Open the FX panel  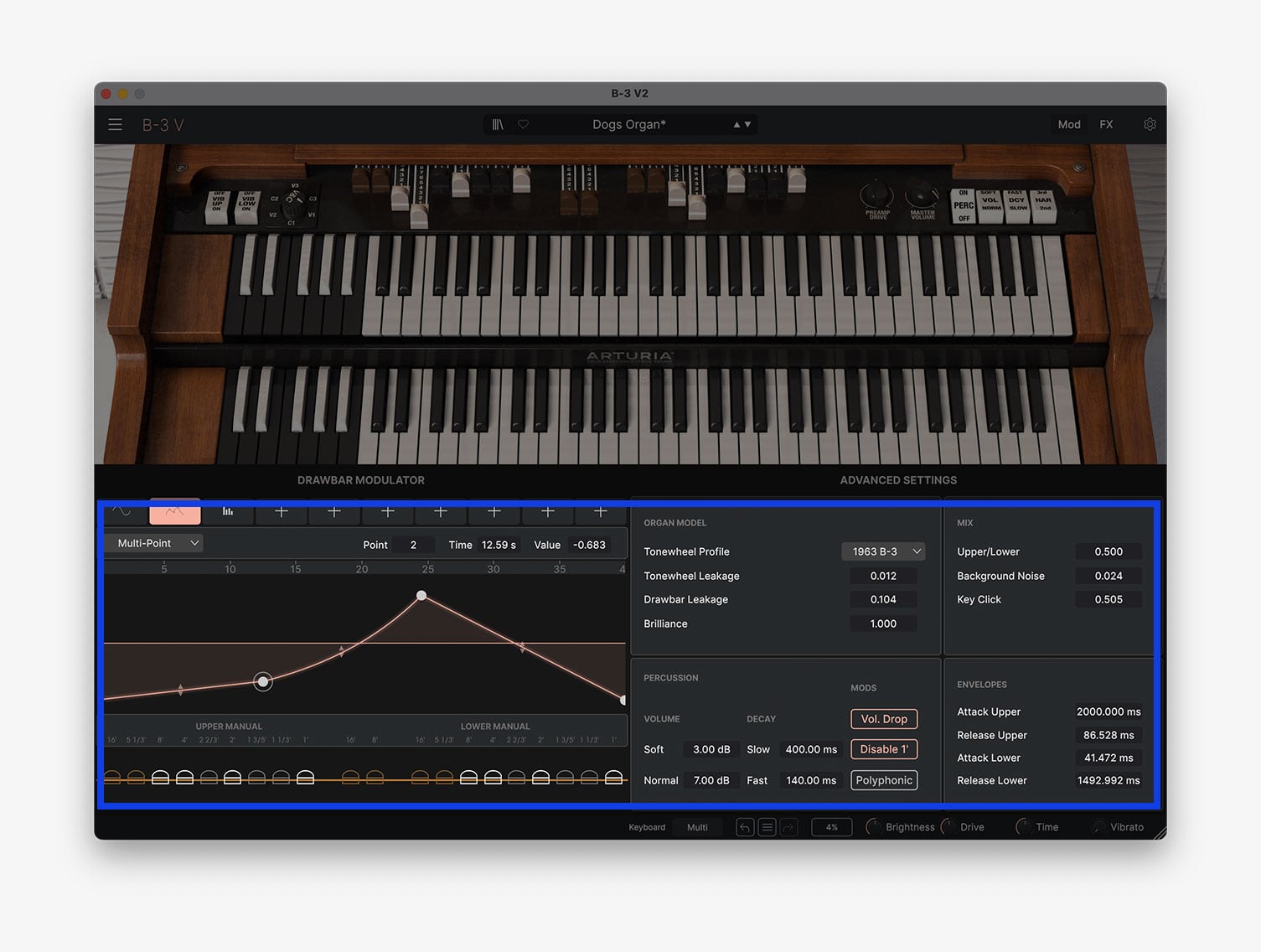coord(1106,125)
